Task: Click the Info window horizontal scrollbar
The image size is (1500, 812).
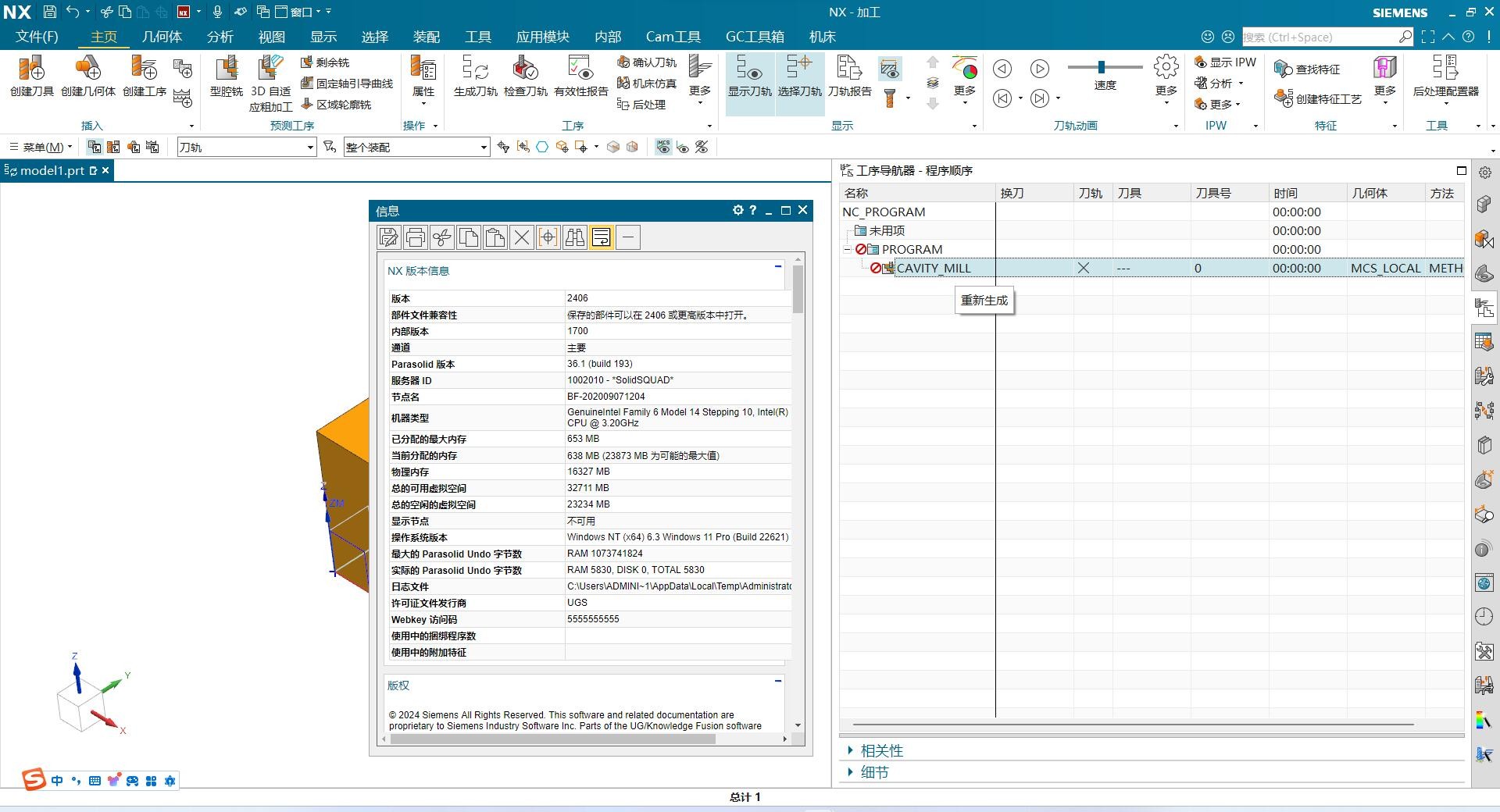Action: point(552,739)
